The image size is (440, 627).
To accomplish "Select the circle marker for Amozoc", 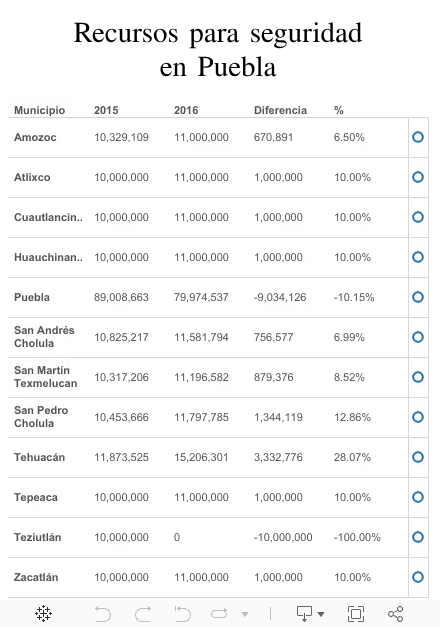I will coord(418,137).
